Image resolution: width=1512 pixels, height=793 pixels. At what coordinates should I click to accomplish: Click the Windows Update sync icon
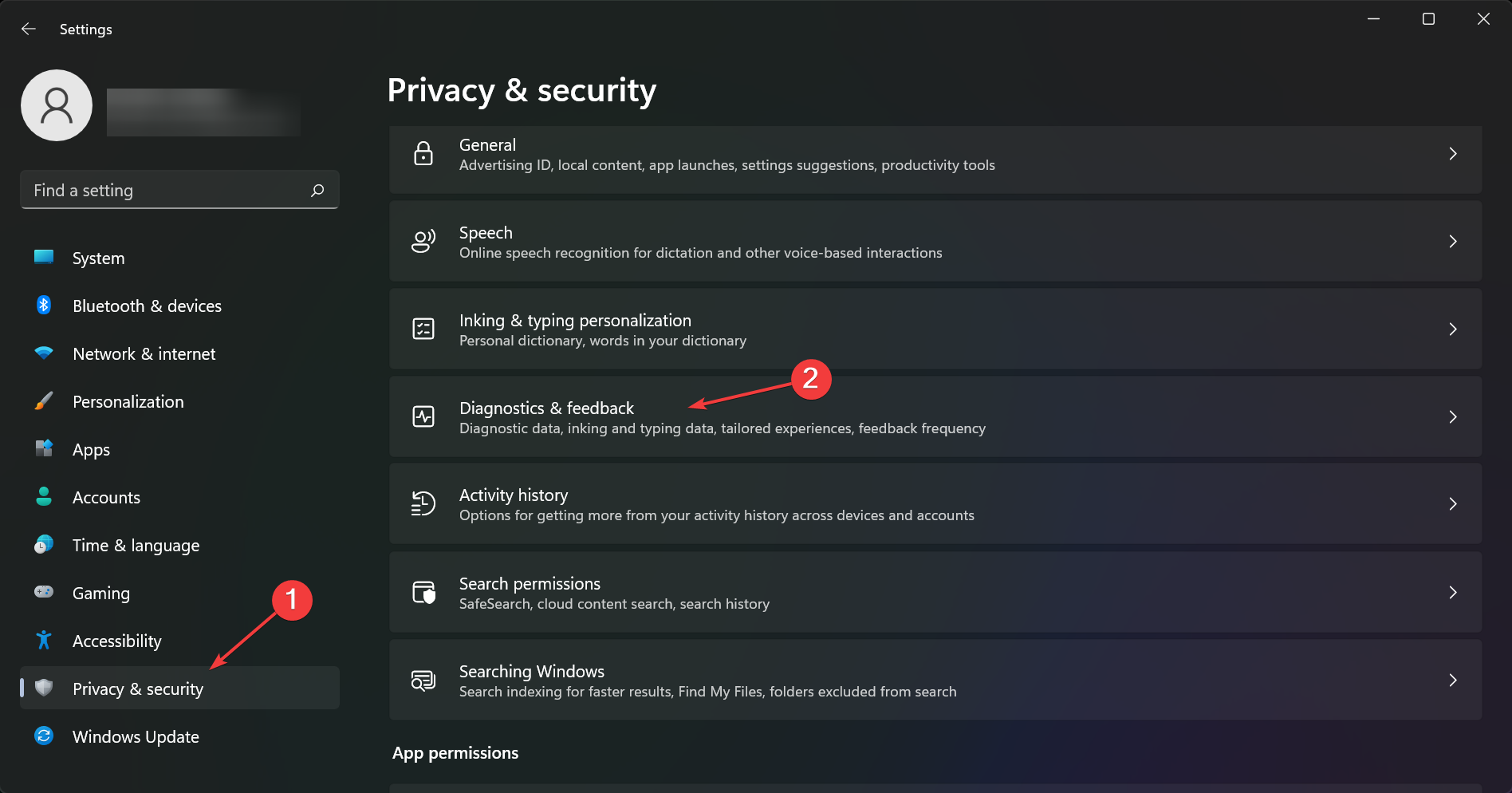click(44, 736)
